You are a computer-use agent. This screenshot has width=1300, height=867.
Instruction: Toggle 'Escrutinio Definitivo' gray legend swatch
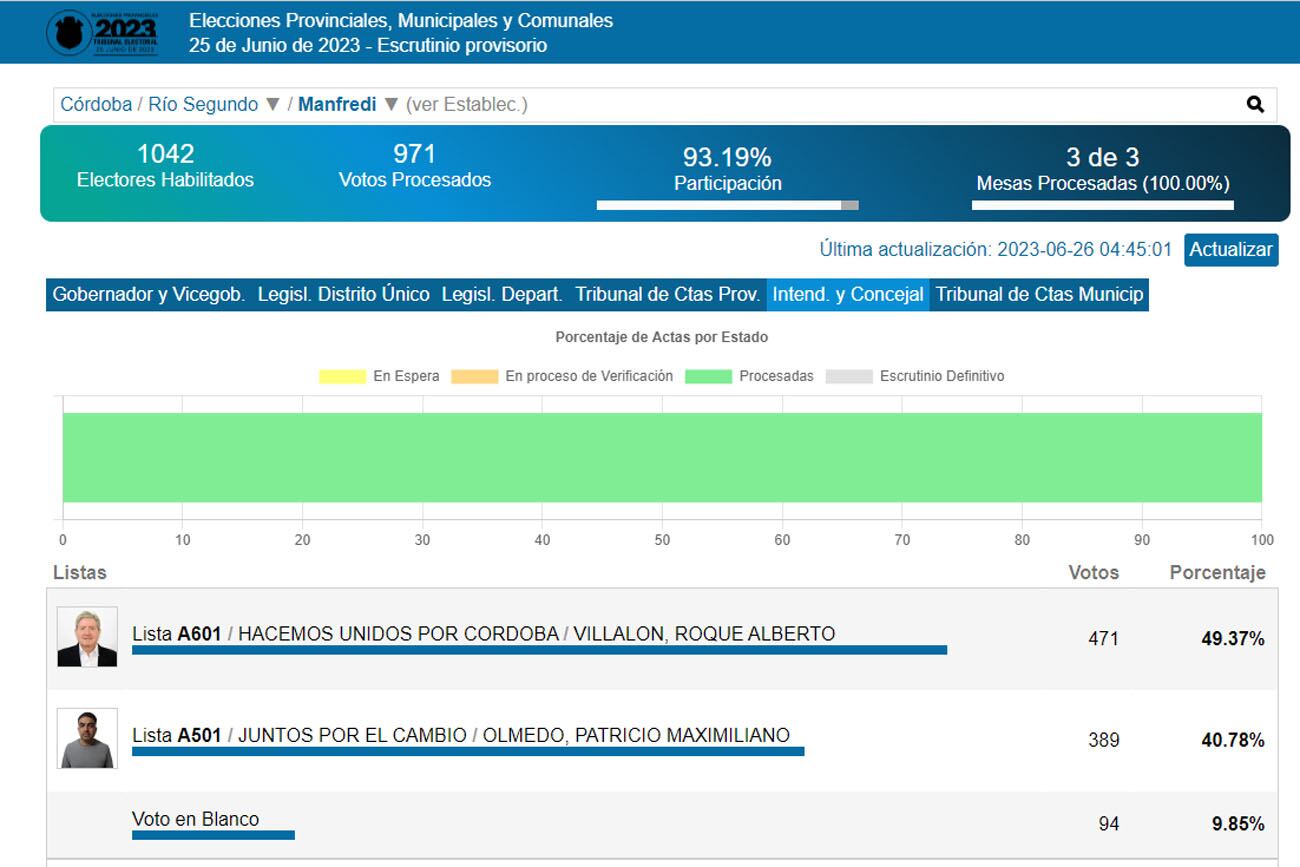coord(849,376)
